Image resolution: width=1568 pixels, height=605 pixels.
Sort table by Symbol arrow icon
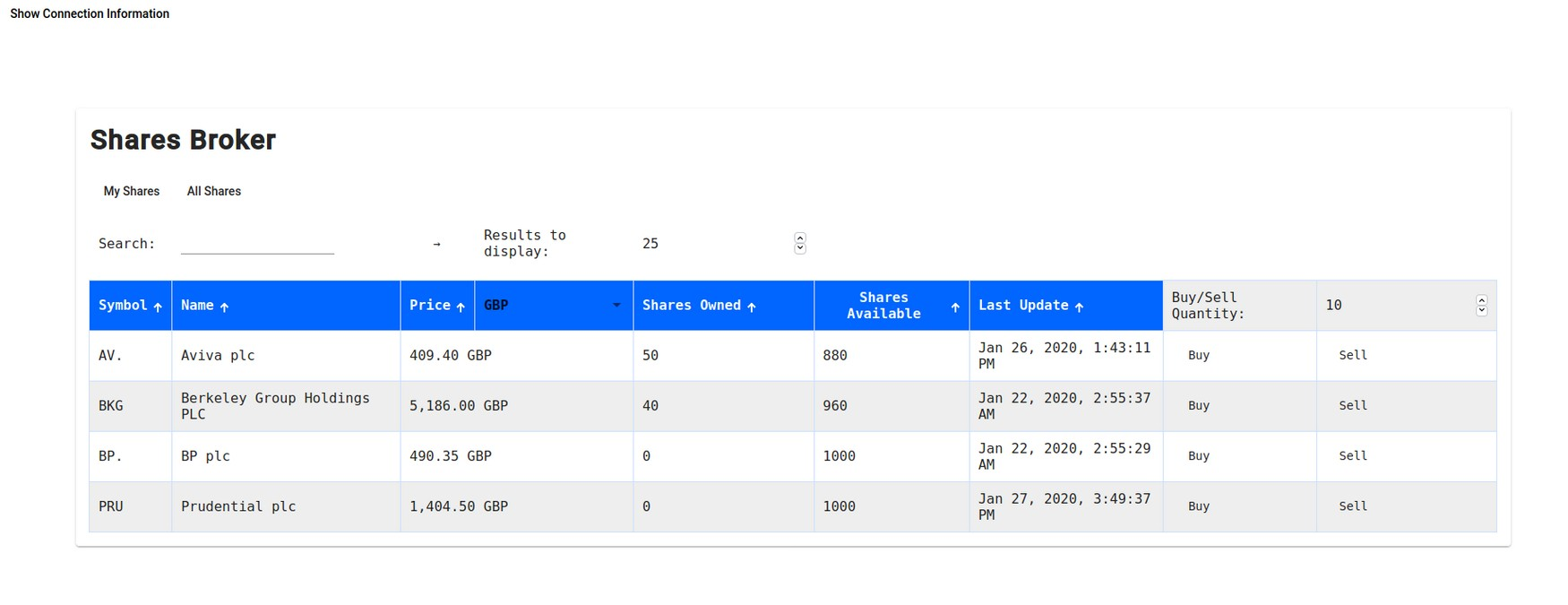[158, 307]
